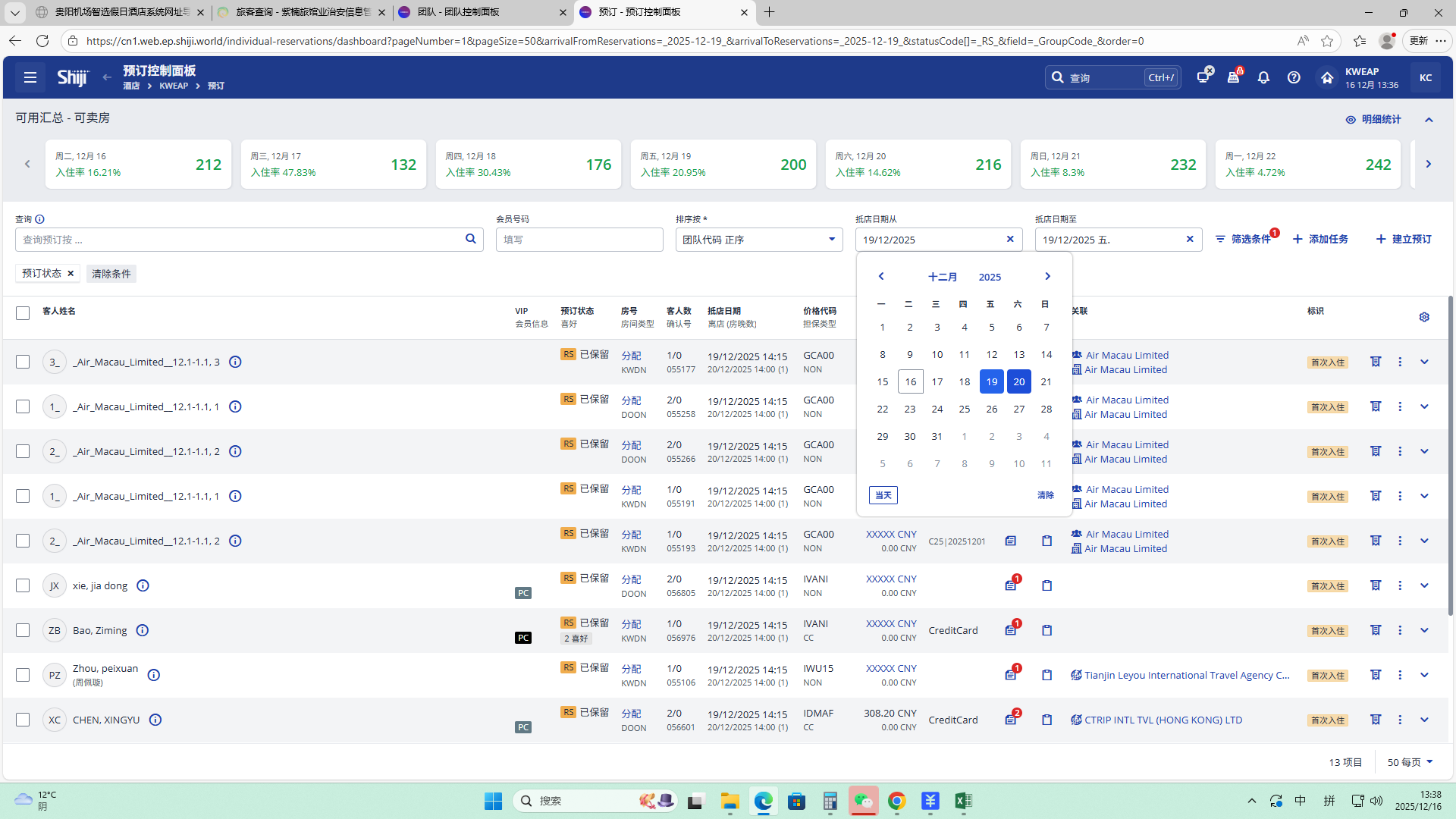Open the 50 每页 page size dropdown
The height and width of the screenshot is (819, 1456).
[1410, 762]
